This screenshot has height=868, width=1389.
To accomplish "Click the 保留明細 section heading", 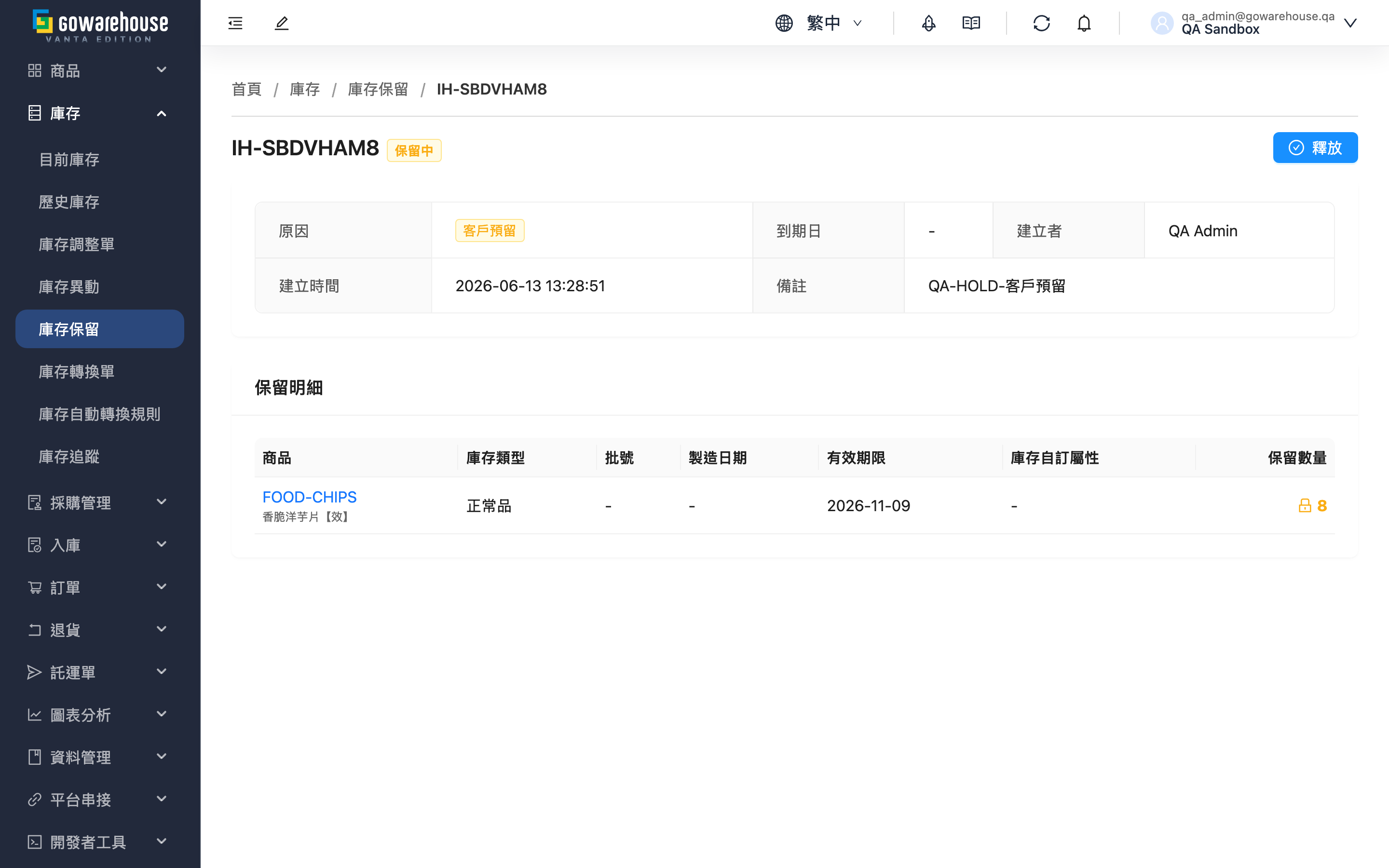I will pos(289,388).
